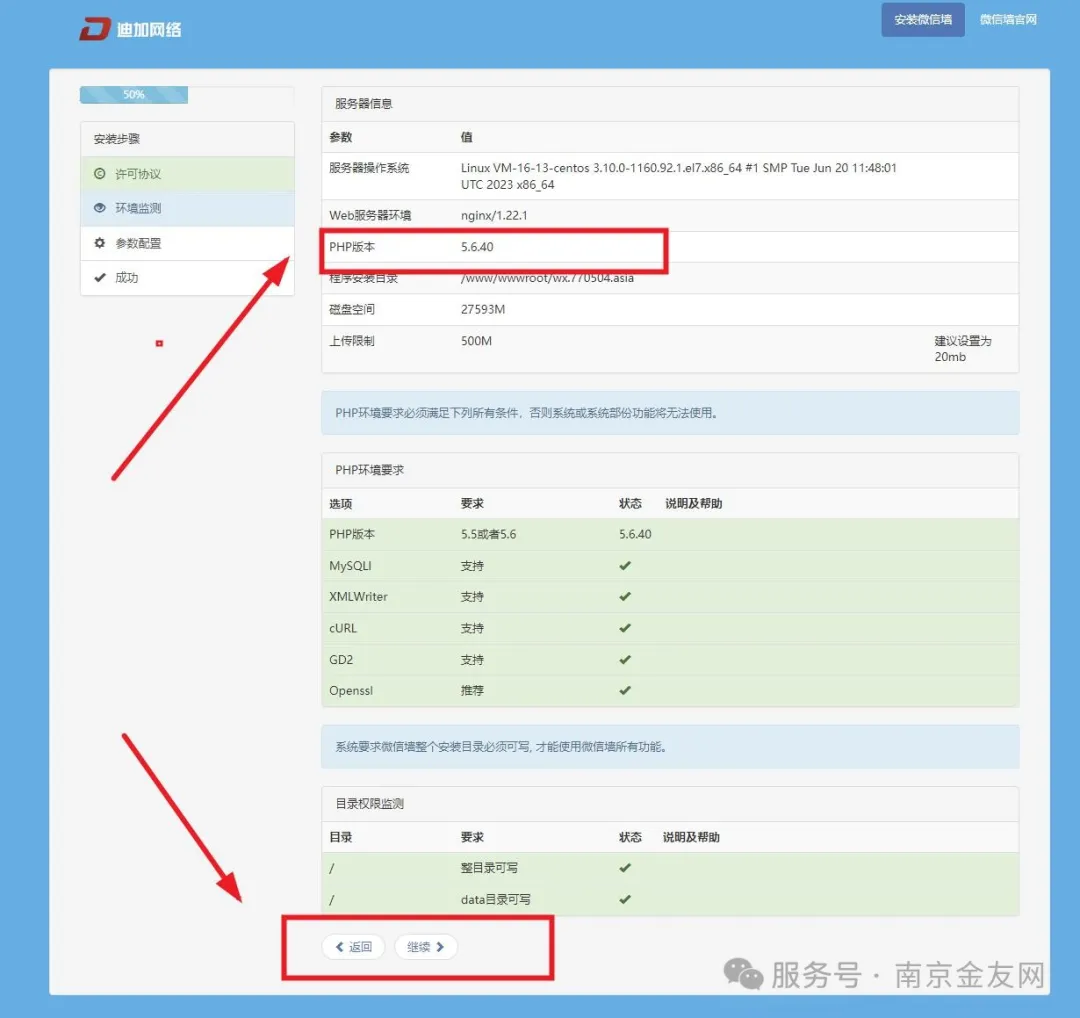Image resolution: width=1080 pixels, height=1018 pixels.
Task: Select the 成功 step
Action: pos(127,278)
